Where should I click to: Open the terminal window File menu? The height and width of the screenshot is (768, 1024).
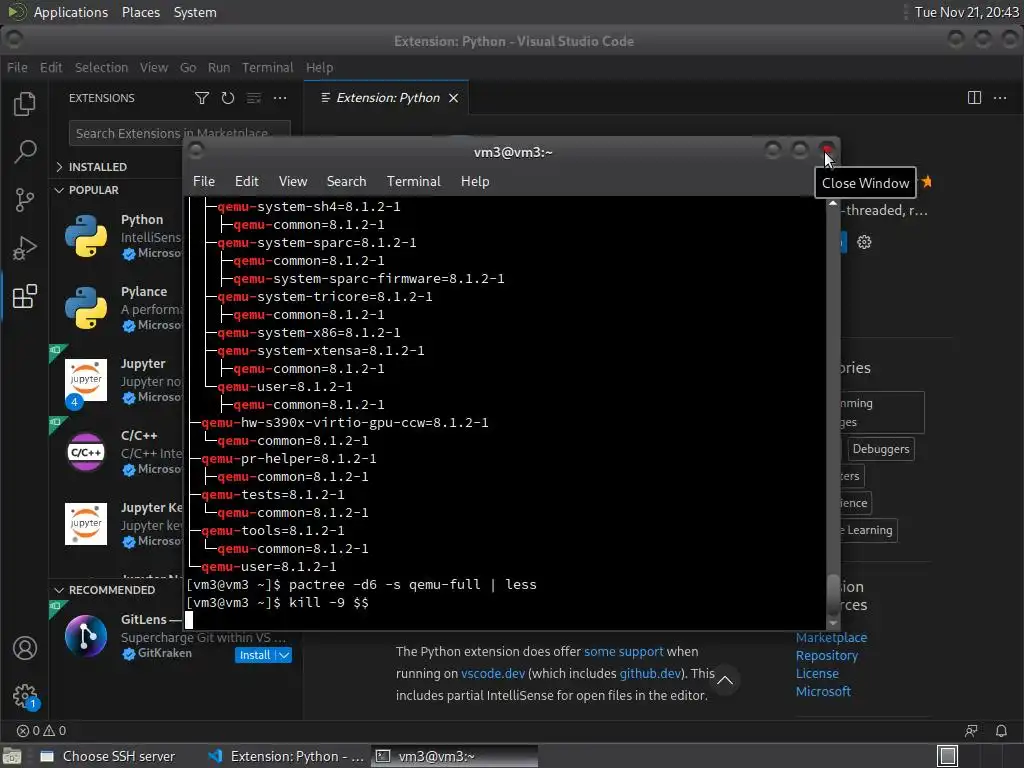(204, 182)
